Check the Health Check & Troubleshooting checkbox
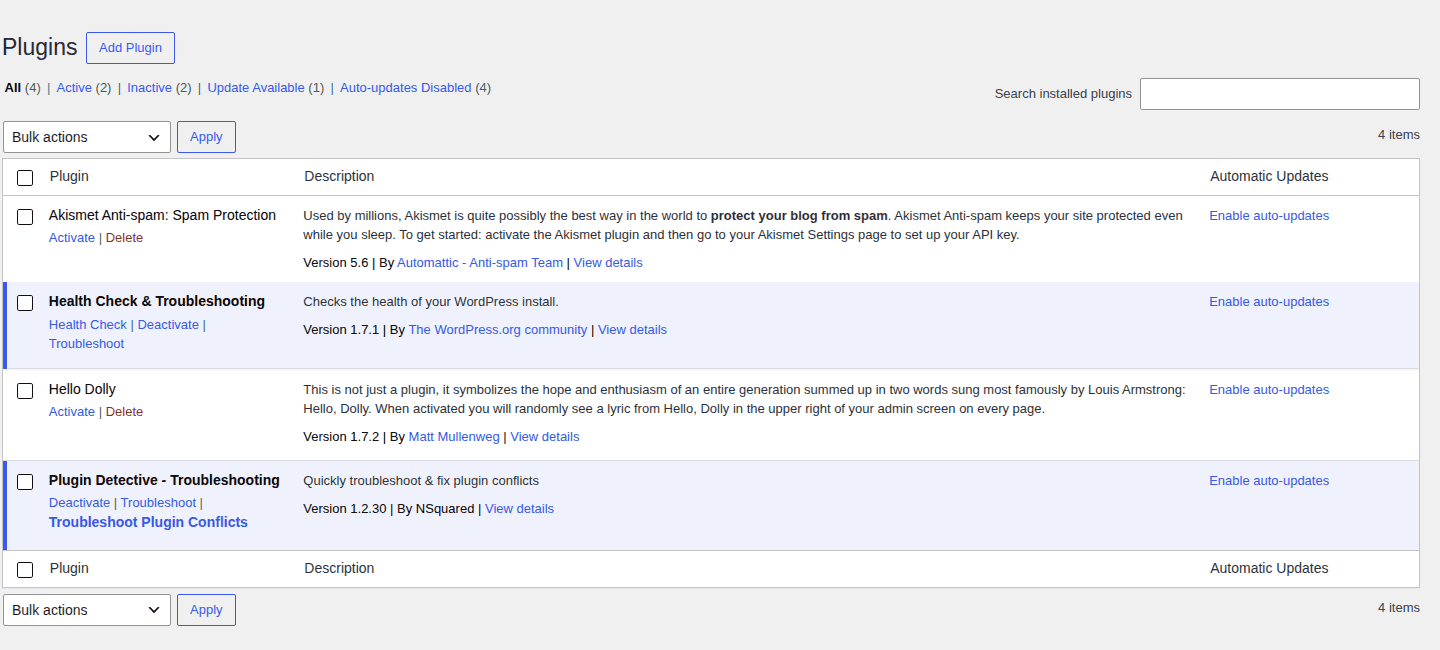Viewport: 1440px width, 650px height. tap(25, 302)
